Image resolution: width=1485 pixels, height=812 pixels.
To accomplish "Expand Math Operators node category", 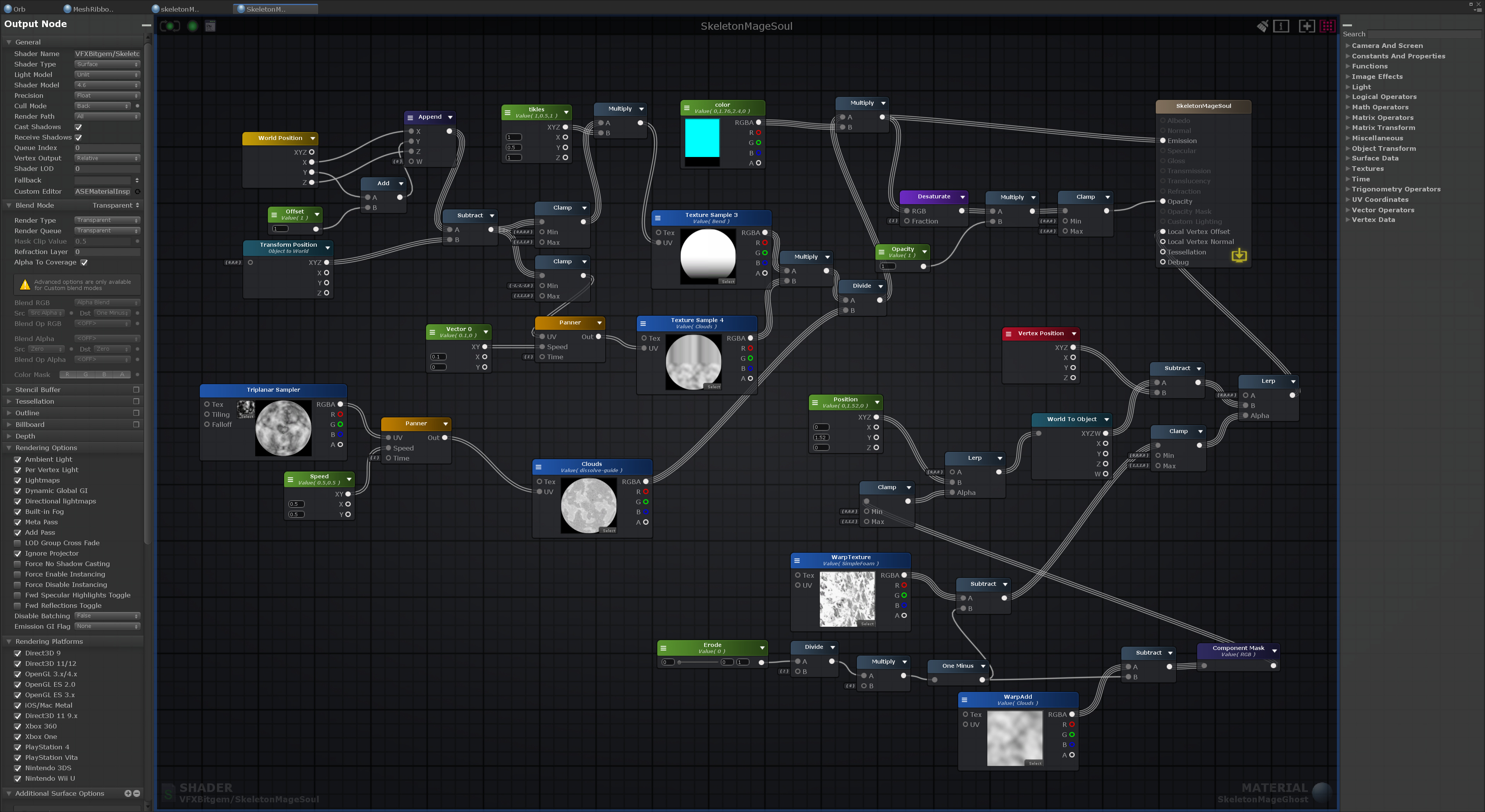I will [1379, 107].
